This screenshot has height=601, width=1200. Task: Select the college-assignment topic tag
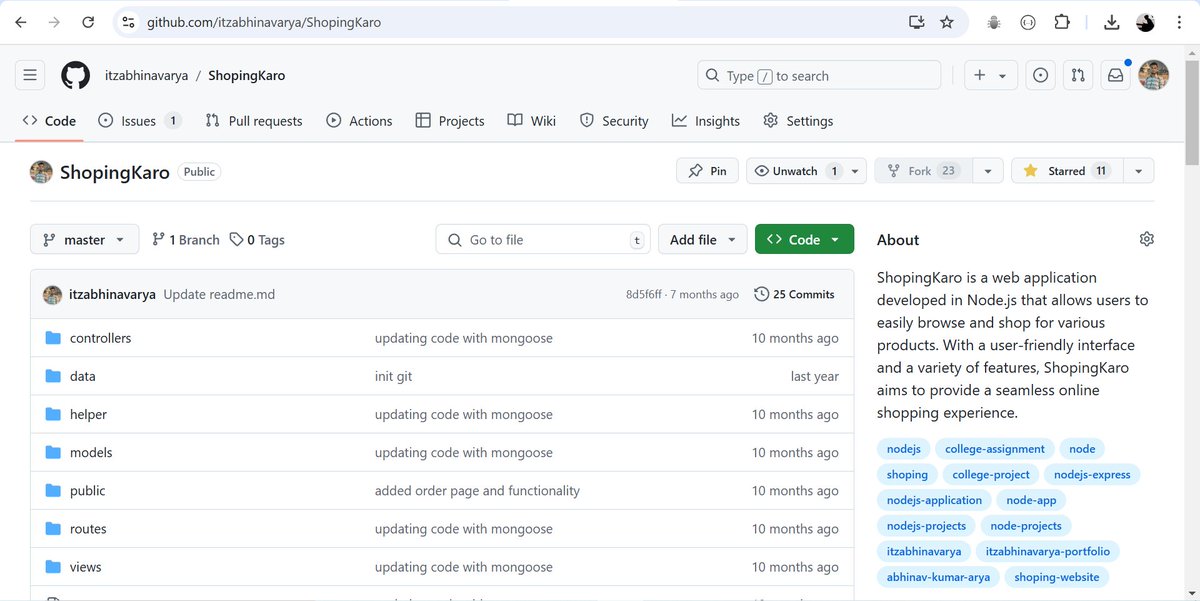click(994, 449)
